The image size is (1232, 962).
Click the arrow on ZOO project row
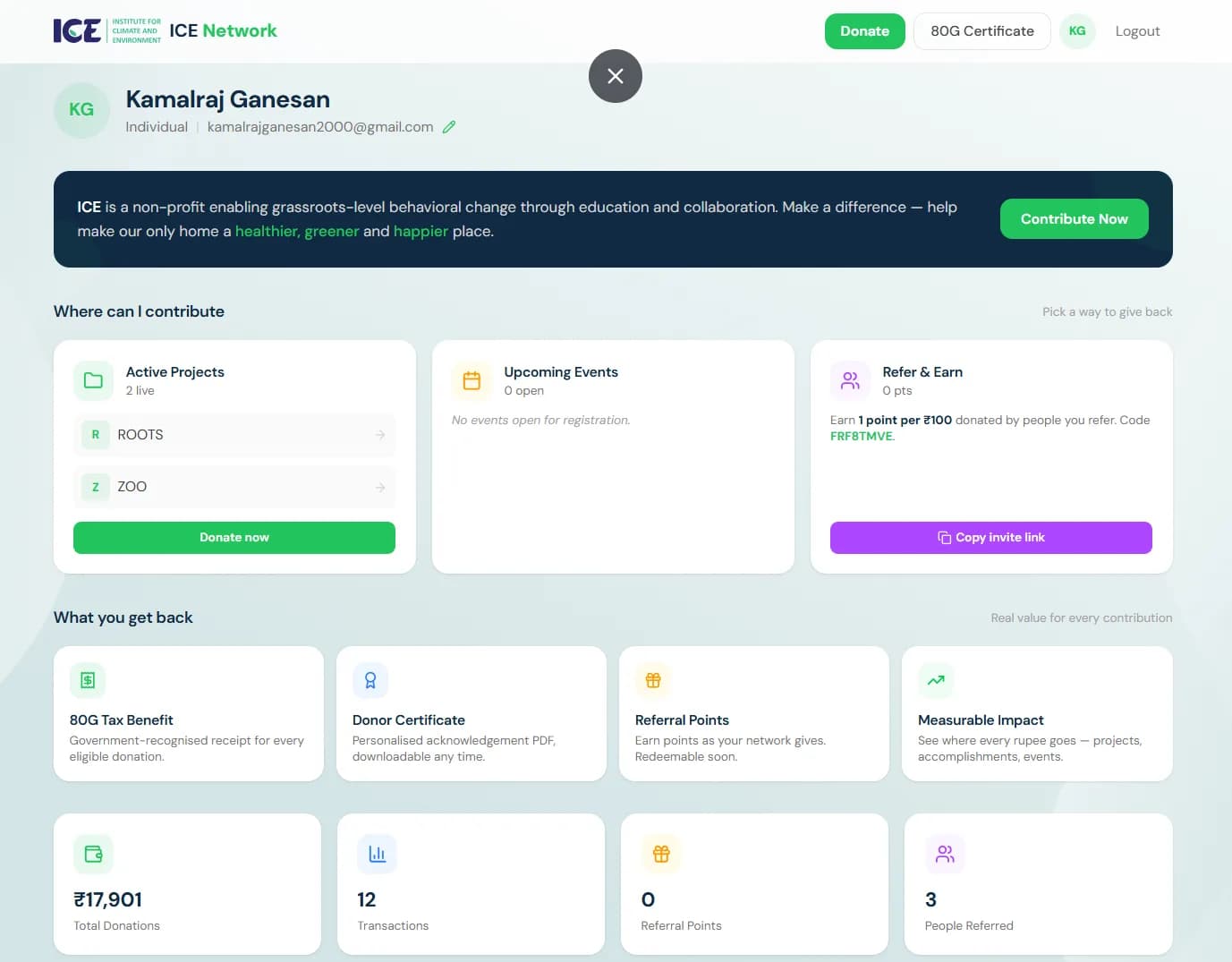[x=380, y=487]
